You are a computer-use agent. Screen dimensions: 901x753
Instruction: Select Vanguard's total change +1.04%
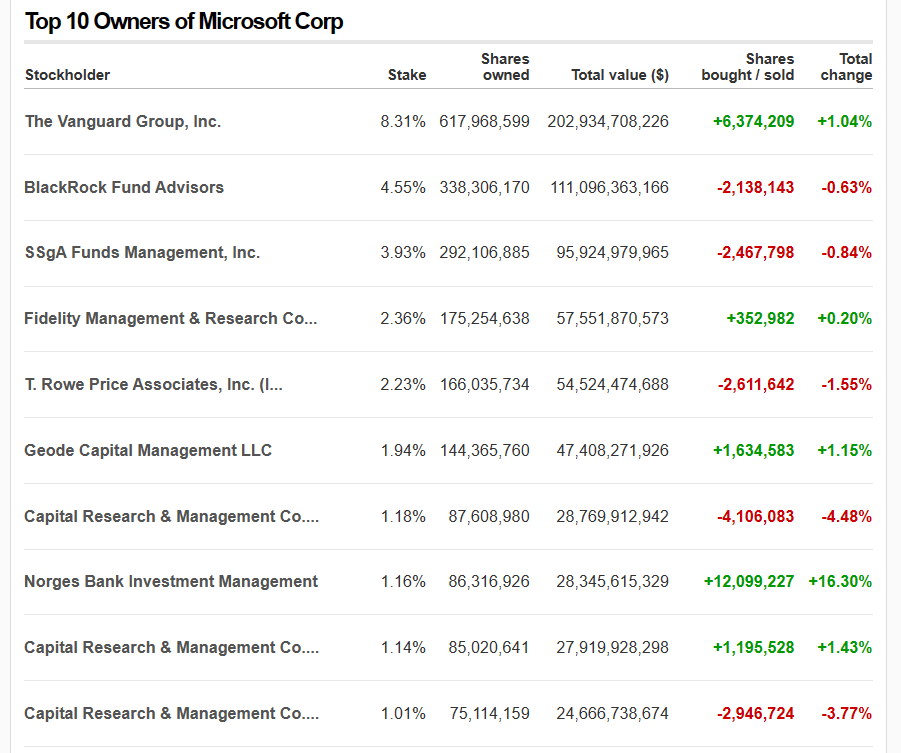click(845, 121)
